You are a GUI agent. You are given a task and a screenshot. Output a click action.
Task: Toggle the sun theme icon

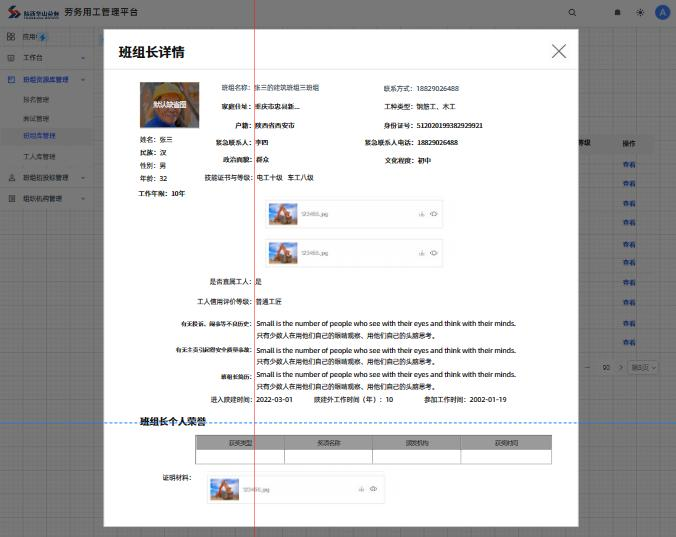[640, 13]
